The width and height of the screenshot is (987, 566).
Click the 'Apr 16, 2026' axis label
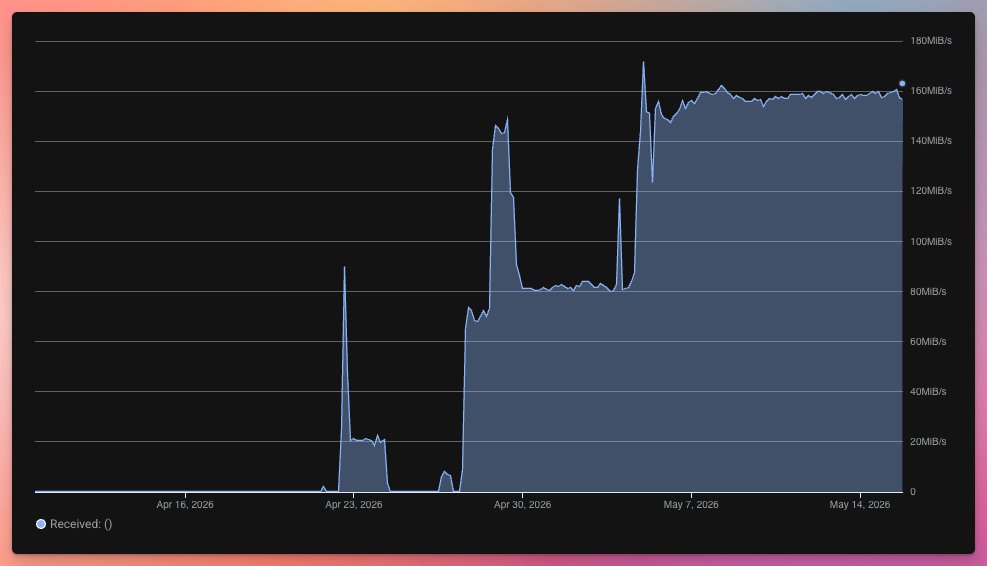(185, 504)
